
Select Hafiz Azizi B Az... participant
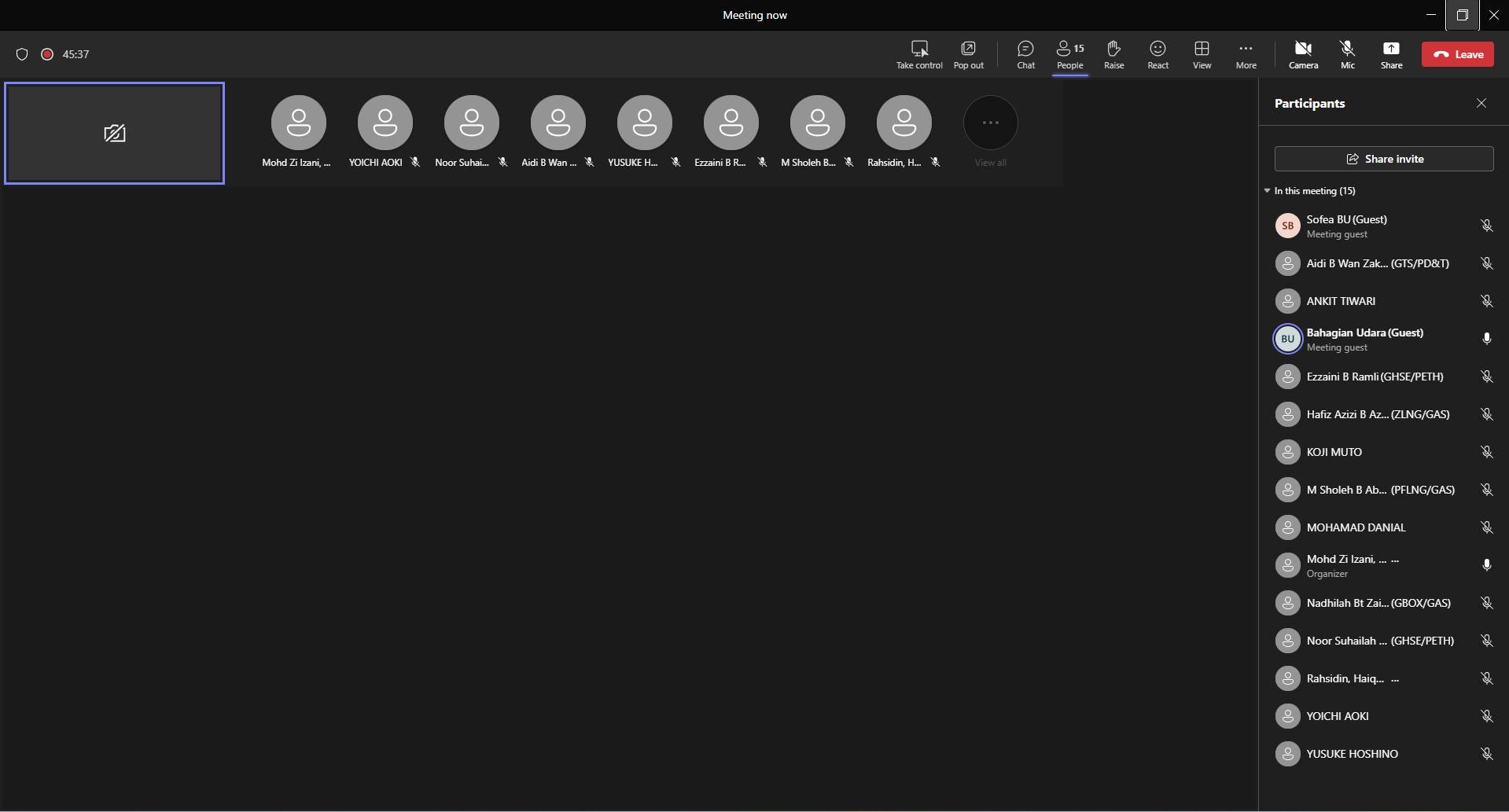(x=1383, y=414)
